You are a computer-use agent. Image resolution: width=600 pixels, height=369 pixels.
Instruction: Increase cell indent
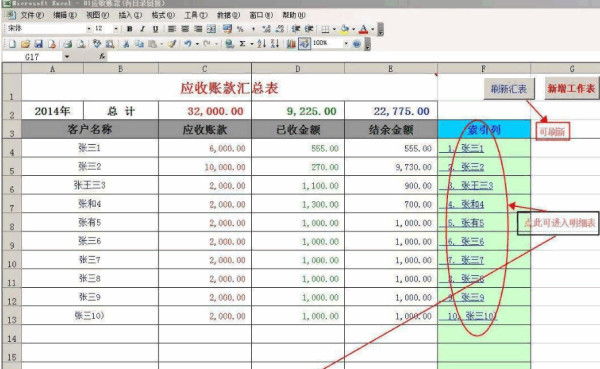(x=309, y=29)
